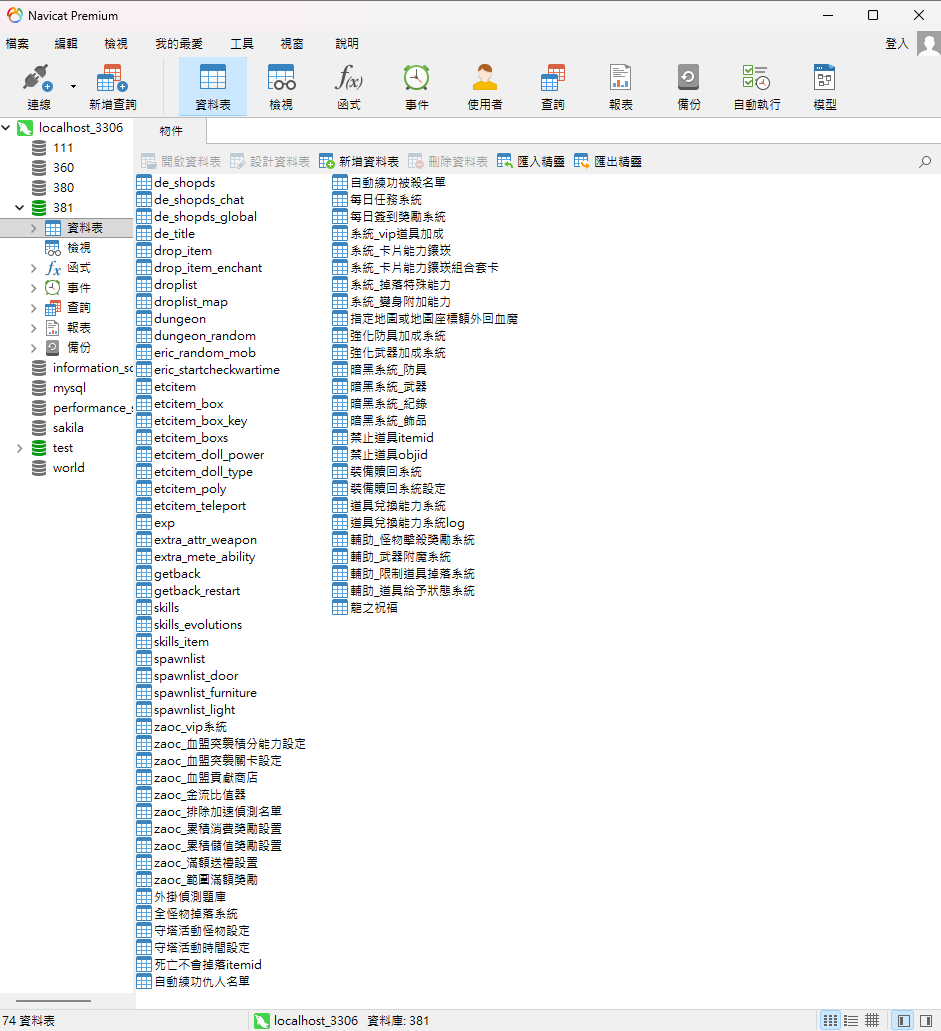Open the 模型 model toolbar icon
This screenshot has width=941, height=1031.
[825, 87]
